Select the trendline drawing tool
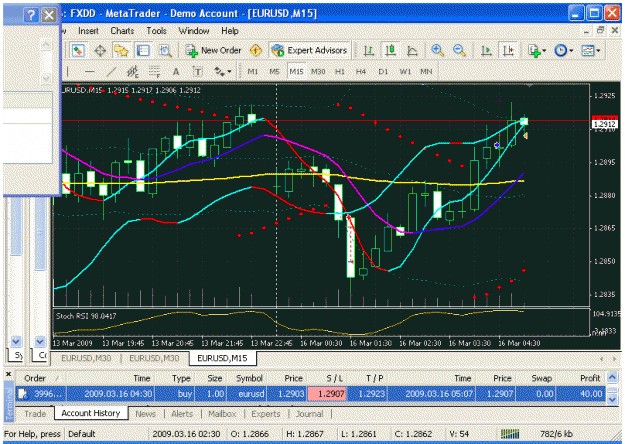Image resolution: width=625 pixels, height=444 pixels. pyautogui.click(x=111, y=72)
